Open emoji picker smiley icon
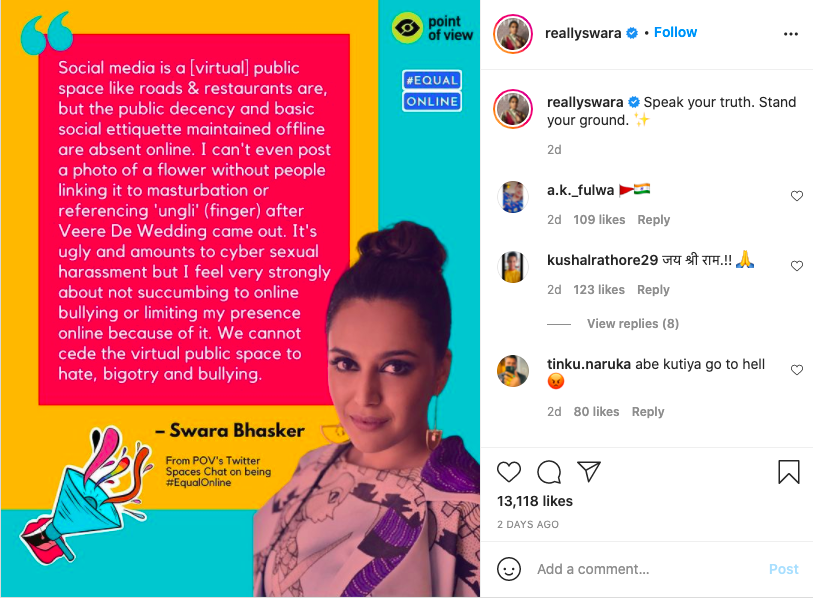 [x=509, y=569]
